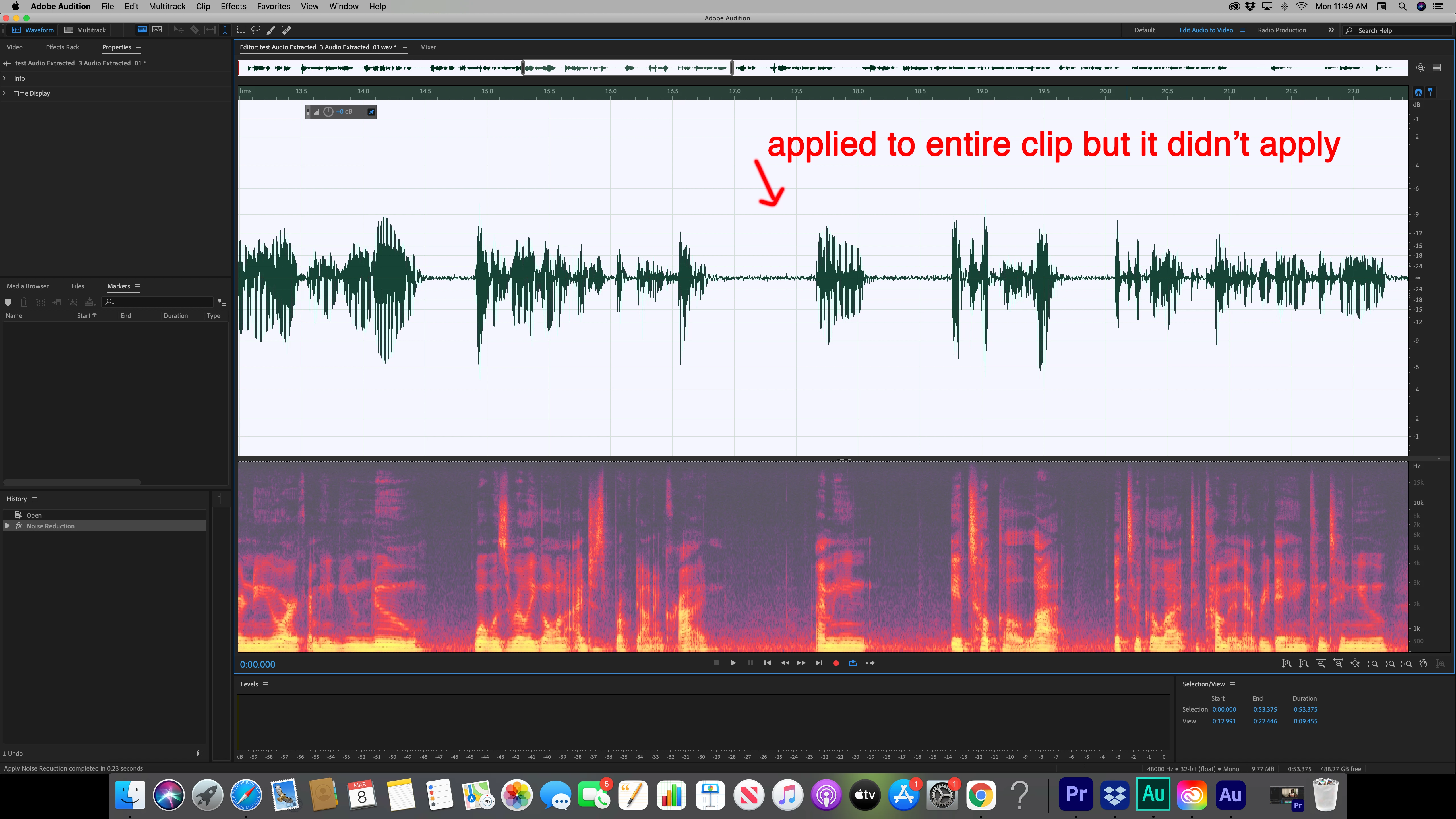1456x819 pixels.
Task: Select the Spot Healing Brush tool
Action: click(x=287, y=30)
